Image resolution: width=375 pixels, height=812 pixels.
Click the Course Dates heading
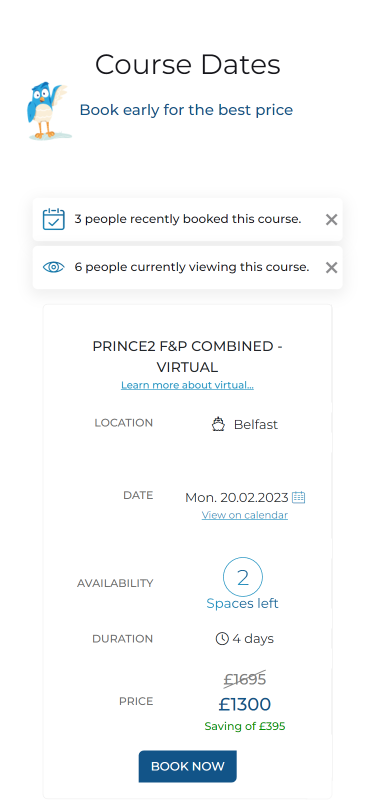(188, 65)
